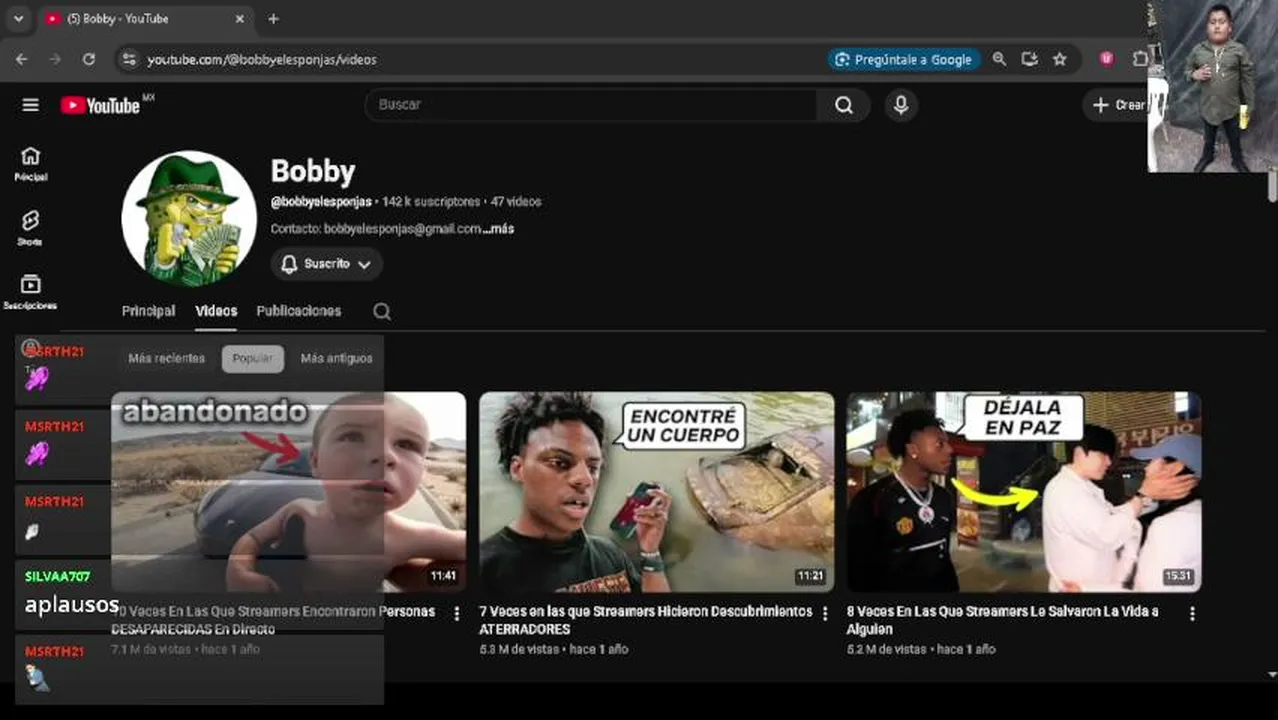The width and height of the screenshot is (1278, 720).
Task: Open title '7 Veces en las que Streamers Hicieron Descubrimientos'
Action: click(645, 620)
